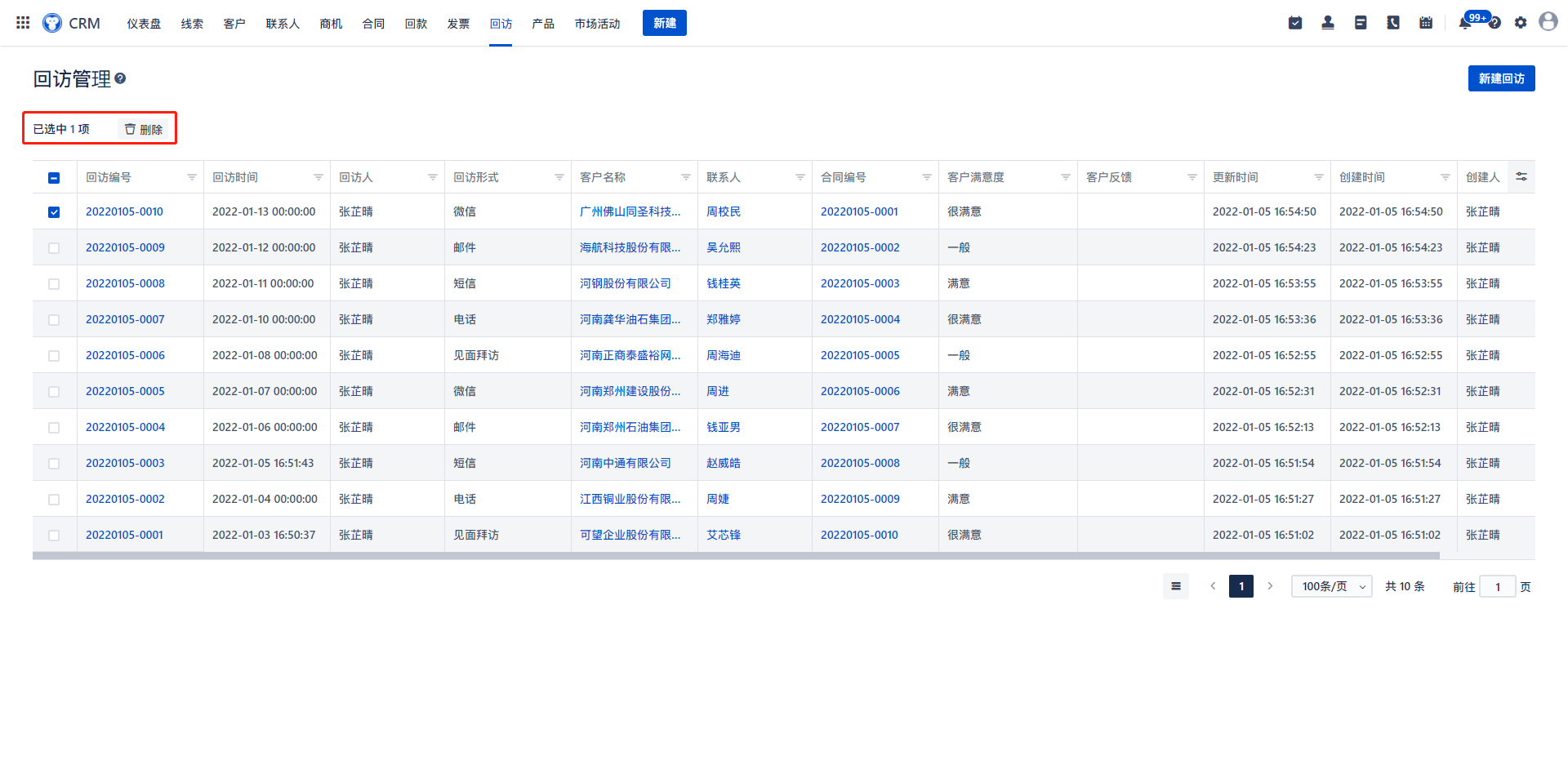Click the blue 新建 button in navbar
This screenshot has width=1568, height=765.
665,23
